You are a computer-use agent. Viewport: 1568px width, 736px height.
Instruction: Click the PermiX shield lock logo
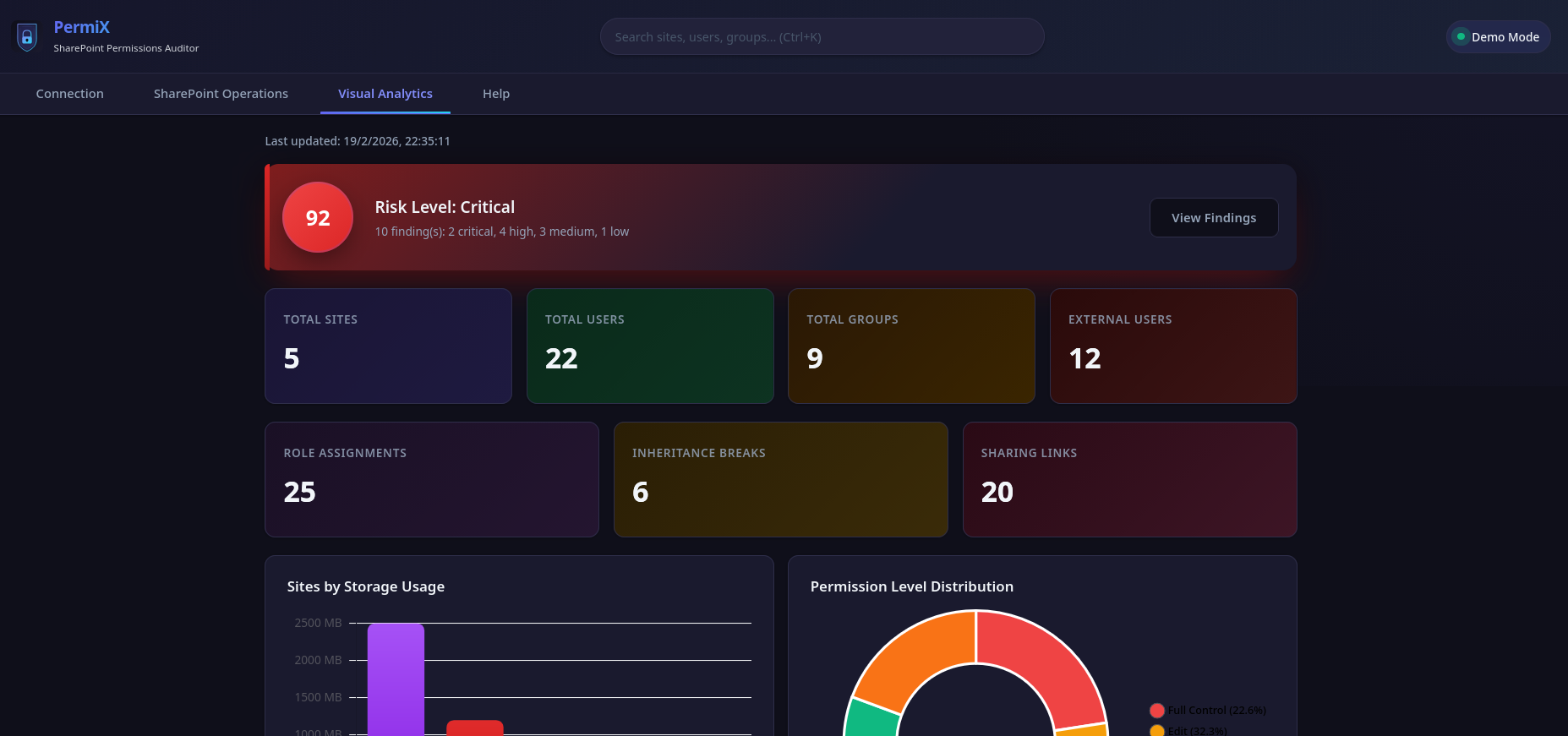(27, 37)
